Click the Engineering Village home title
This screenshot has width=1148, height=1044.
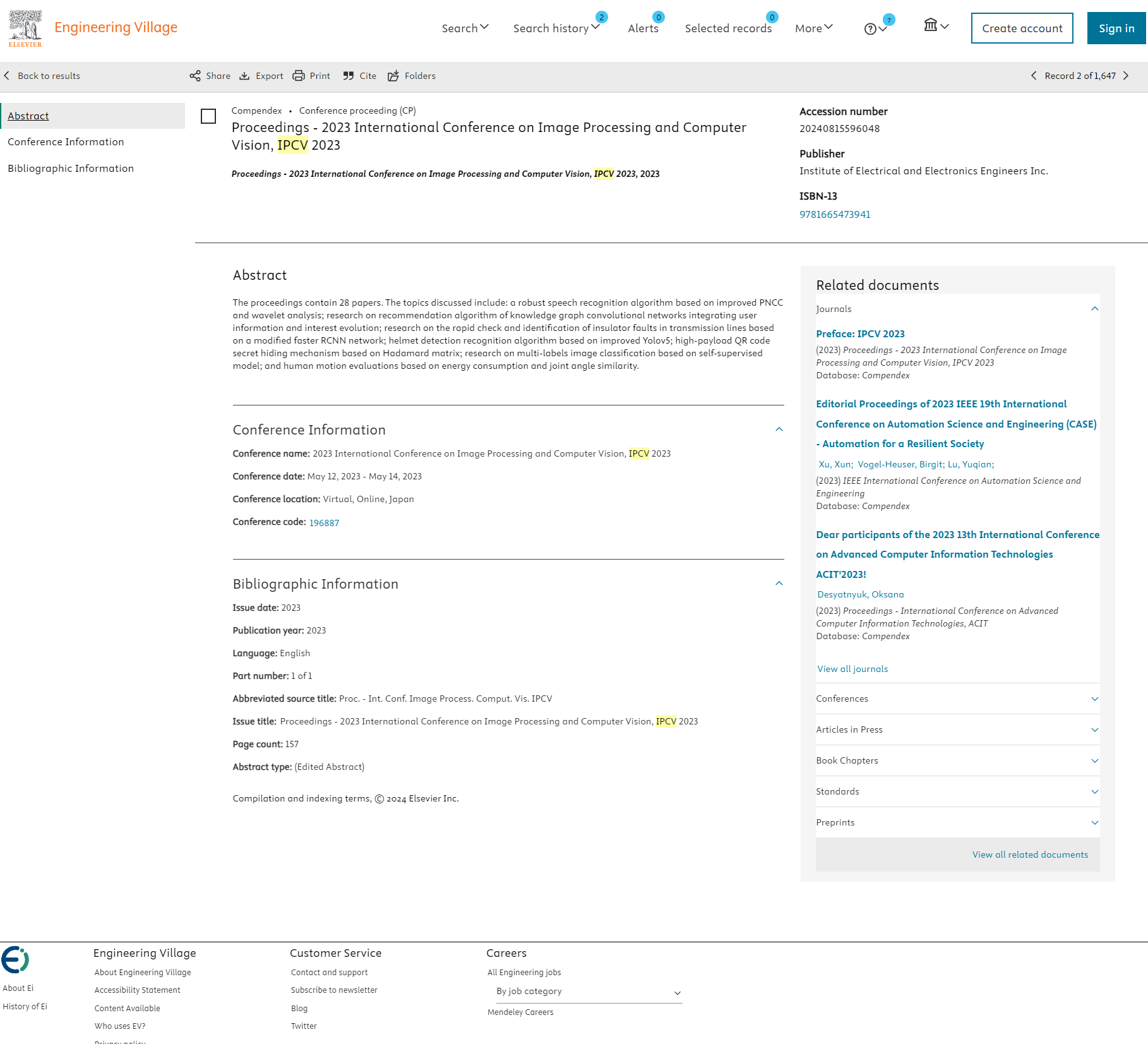click(x=116, y=27)
